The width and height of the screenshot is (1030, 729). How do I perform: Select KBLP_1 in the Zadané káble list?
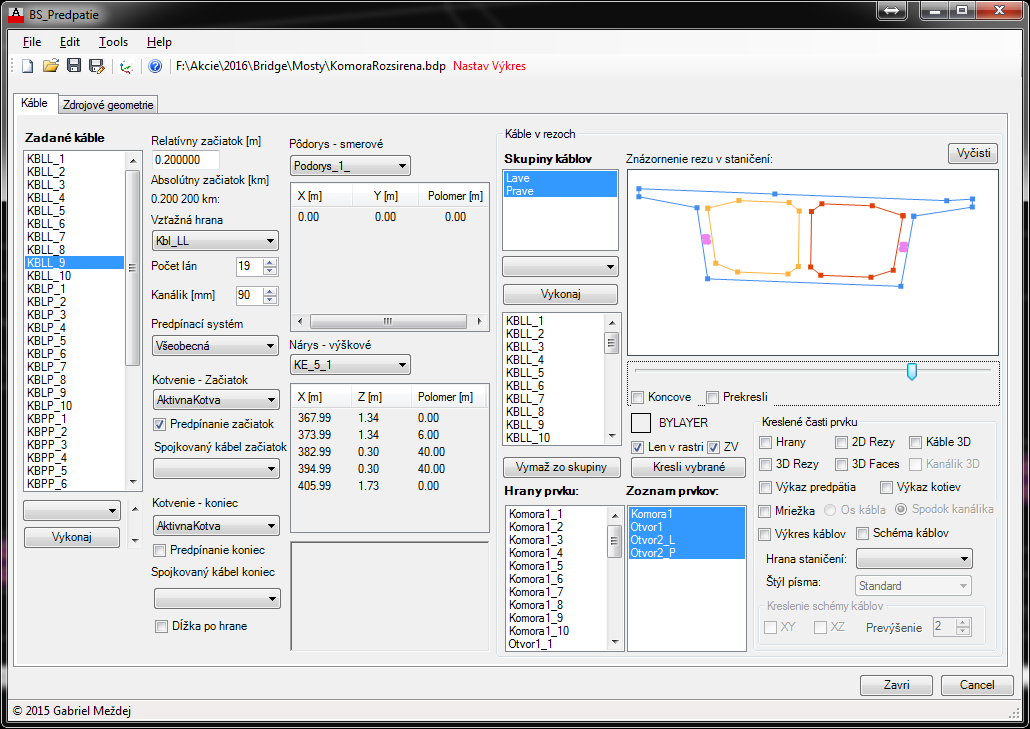coord(47,289)
